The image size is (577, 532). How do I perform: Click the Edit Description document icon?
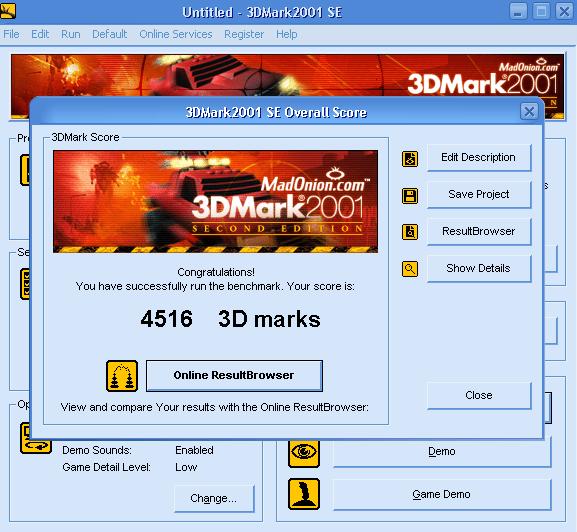pos(410,159)
